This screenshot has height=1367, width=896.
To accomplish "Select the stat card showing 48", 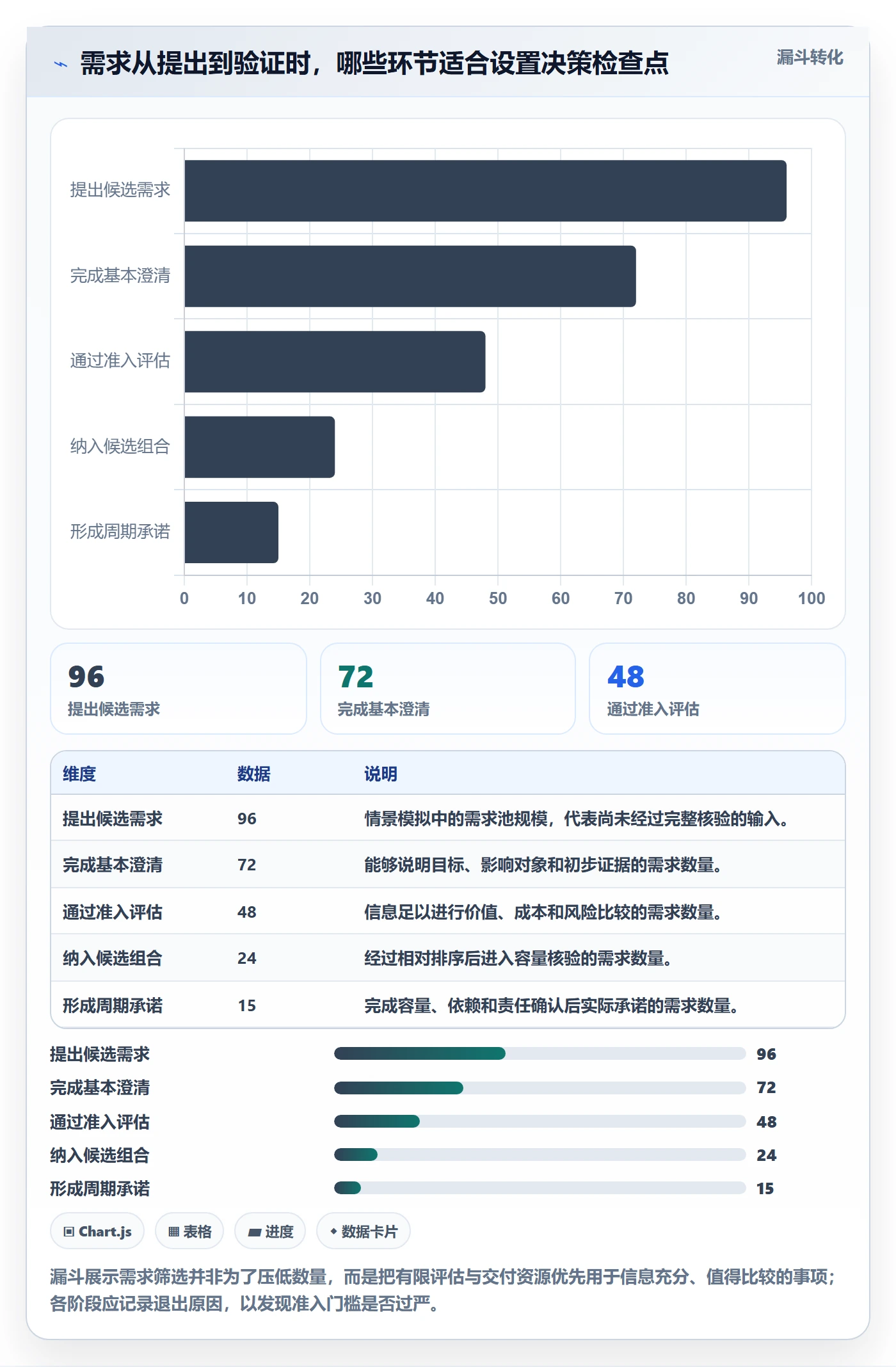I will (717, 689).
